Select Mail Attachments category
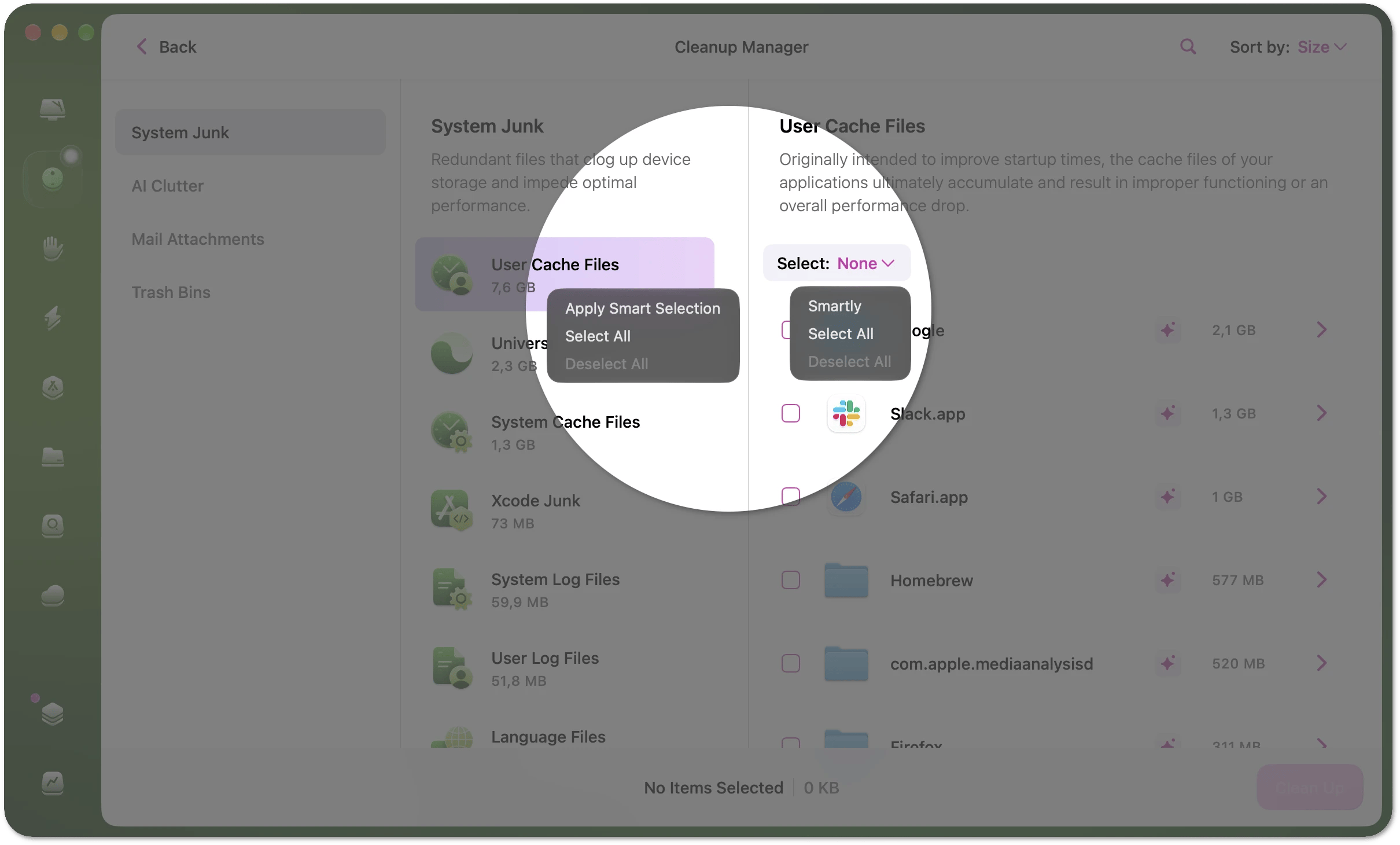The image size is (1400, 845). click(250, 239)
